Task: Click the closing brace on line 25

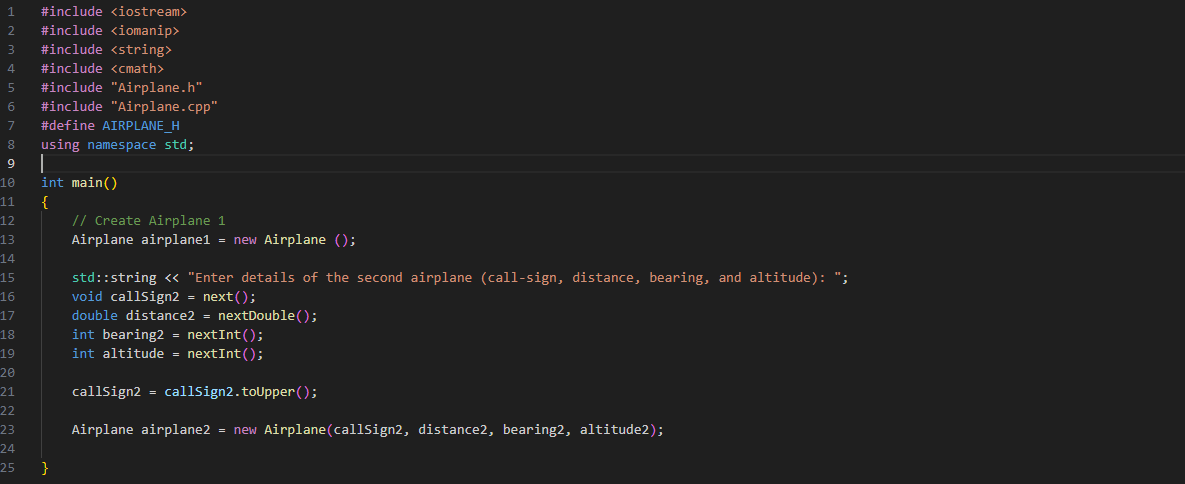Action: point(45,468)
